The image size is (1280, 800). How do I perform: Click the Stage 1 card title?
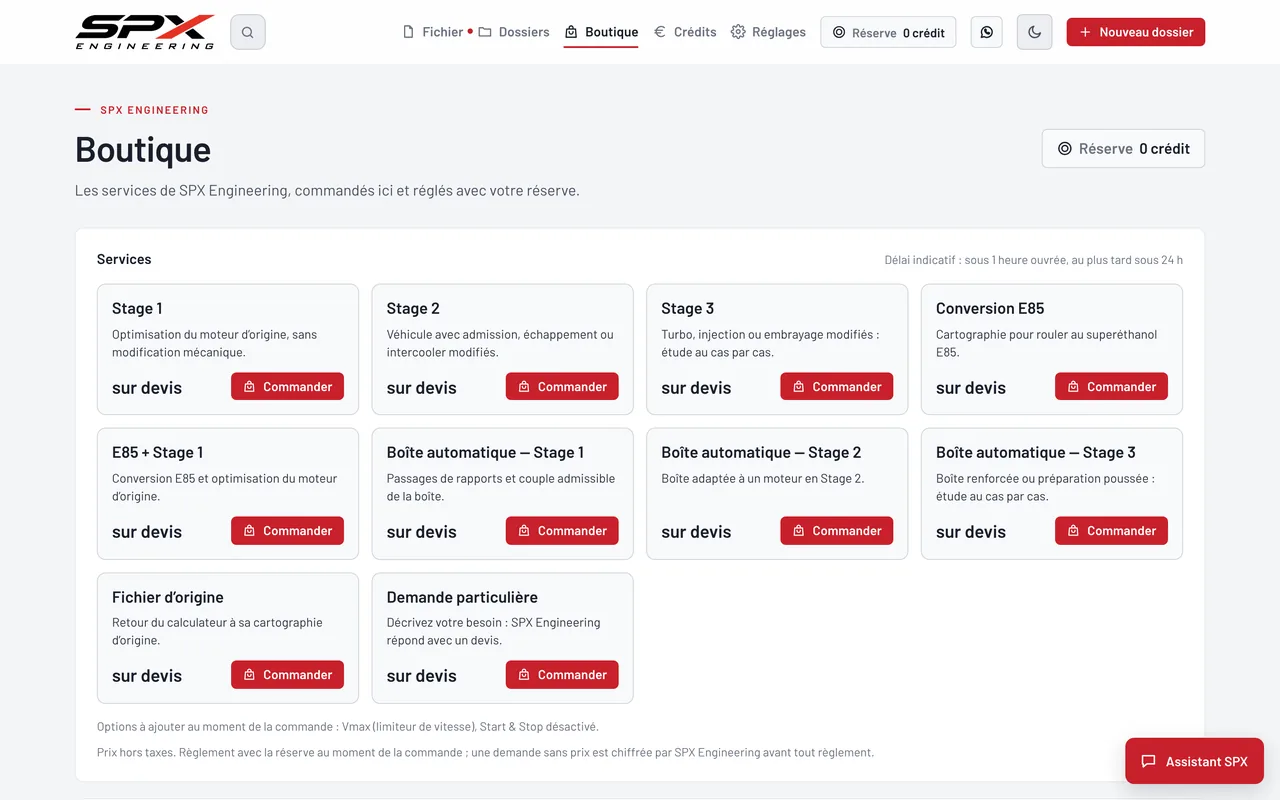pos(137,309)
